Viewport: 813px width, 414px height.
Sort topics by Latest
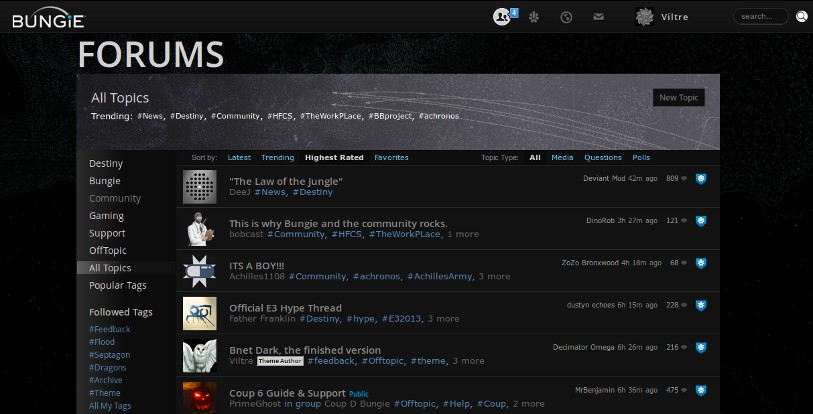click(239, 158)
